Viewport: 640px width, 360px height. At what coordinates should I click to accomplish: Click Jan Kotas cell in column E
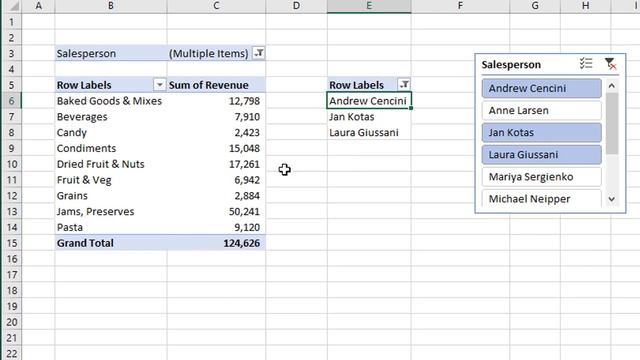pos(369,117)
